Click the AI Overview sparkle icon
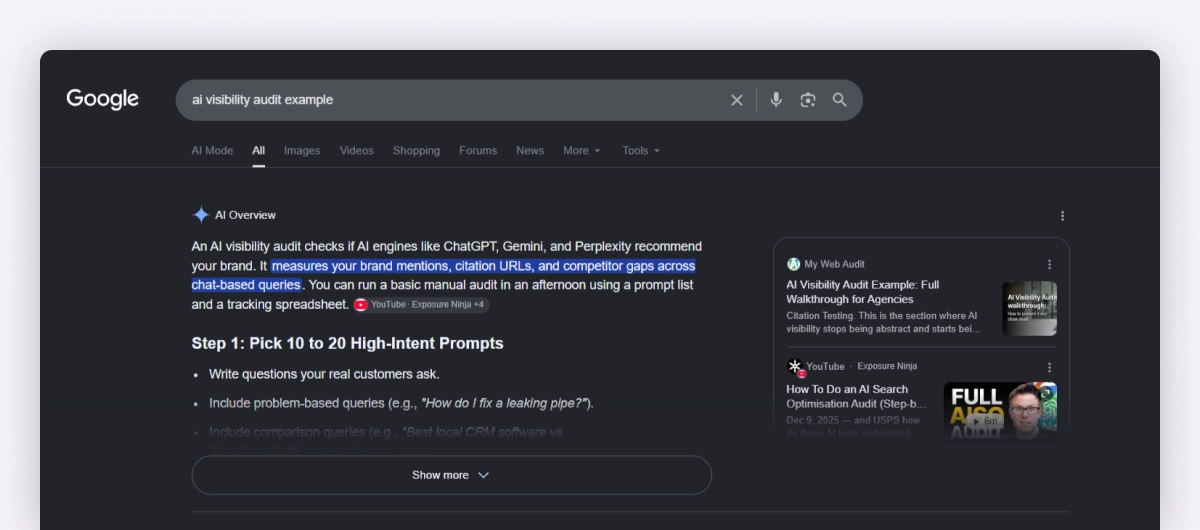This screenshot has height=530, width=1200. [x=201, y=215]
